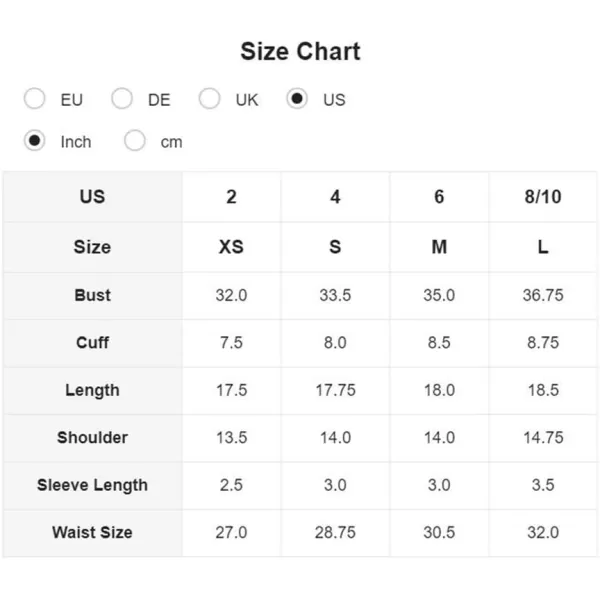Select the UK radio button
Viewport: 600px width, 600px height.
tap(209, 99)
